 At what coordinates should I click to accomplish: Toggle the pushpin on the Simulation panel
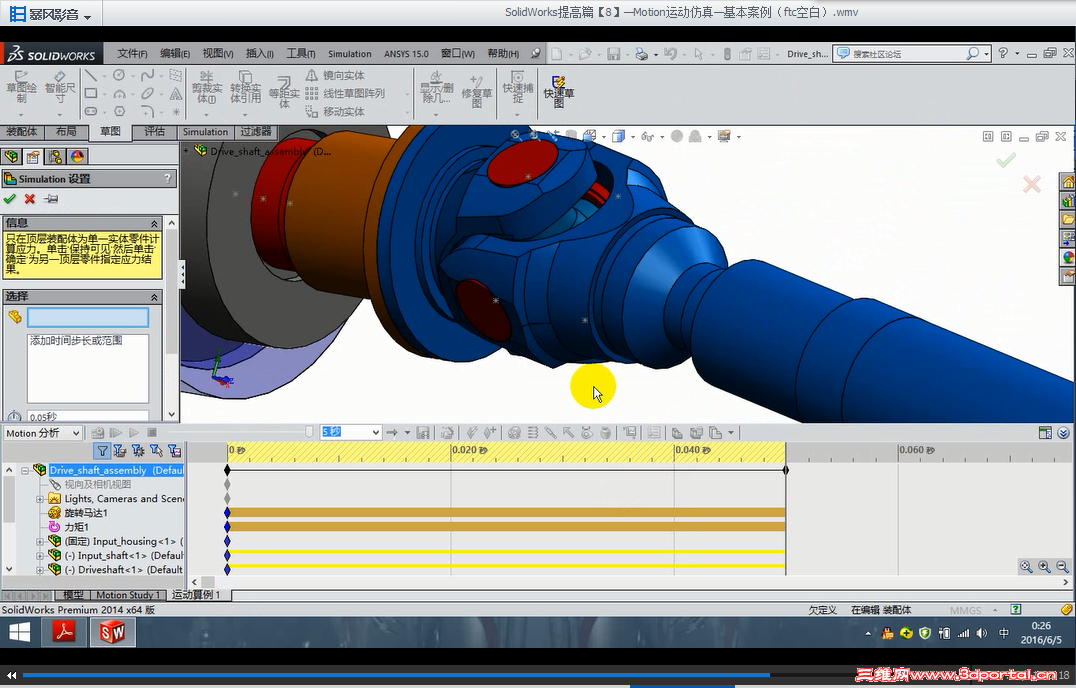click(x=52, y=198)
